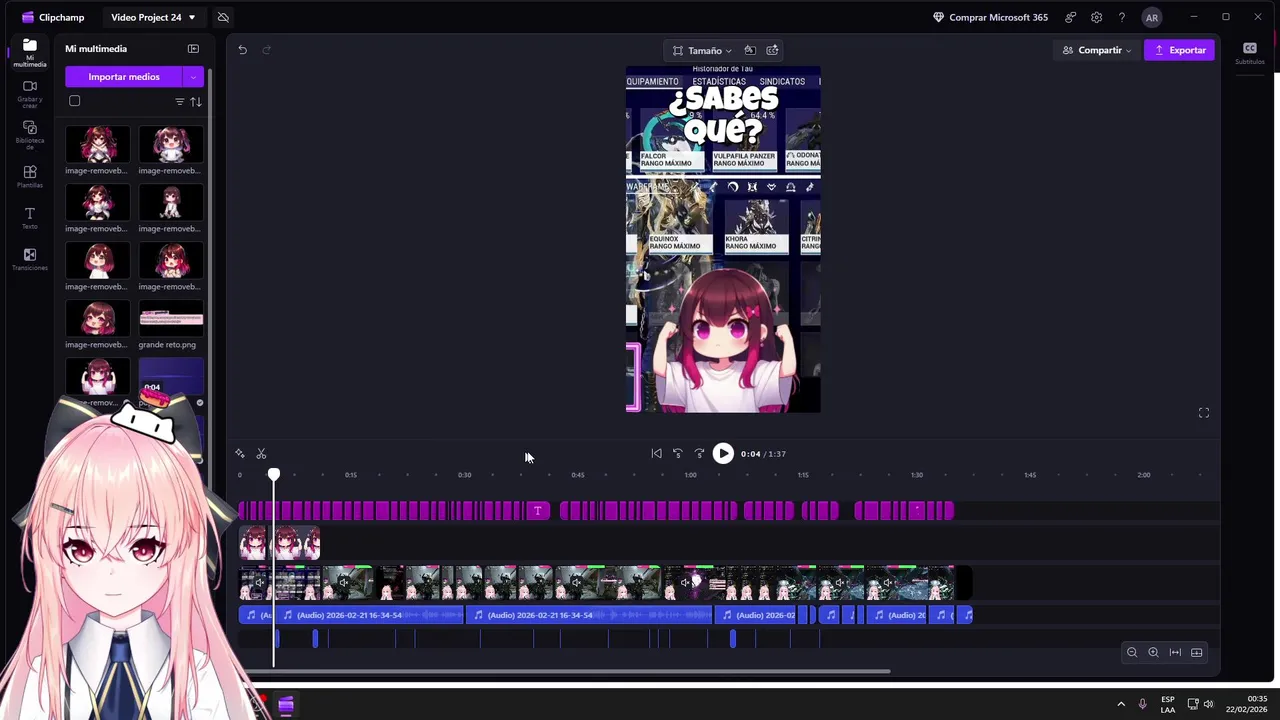Image resolution: width=1280 pixels, height=720 pixels.
Task: Click the microphone tray icon
Action: pyautogui.click(x=1143, y=704)
